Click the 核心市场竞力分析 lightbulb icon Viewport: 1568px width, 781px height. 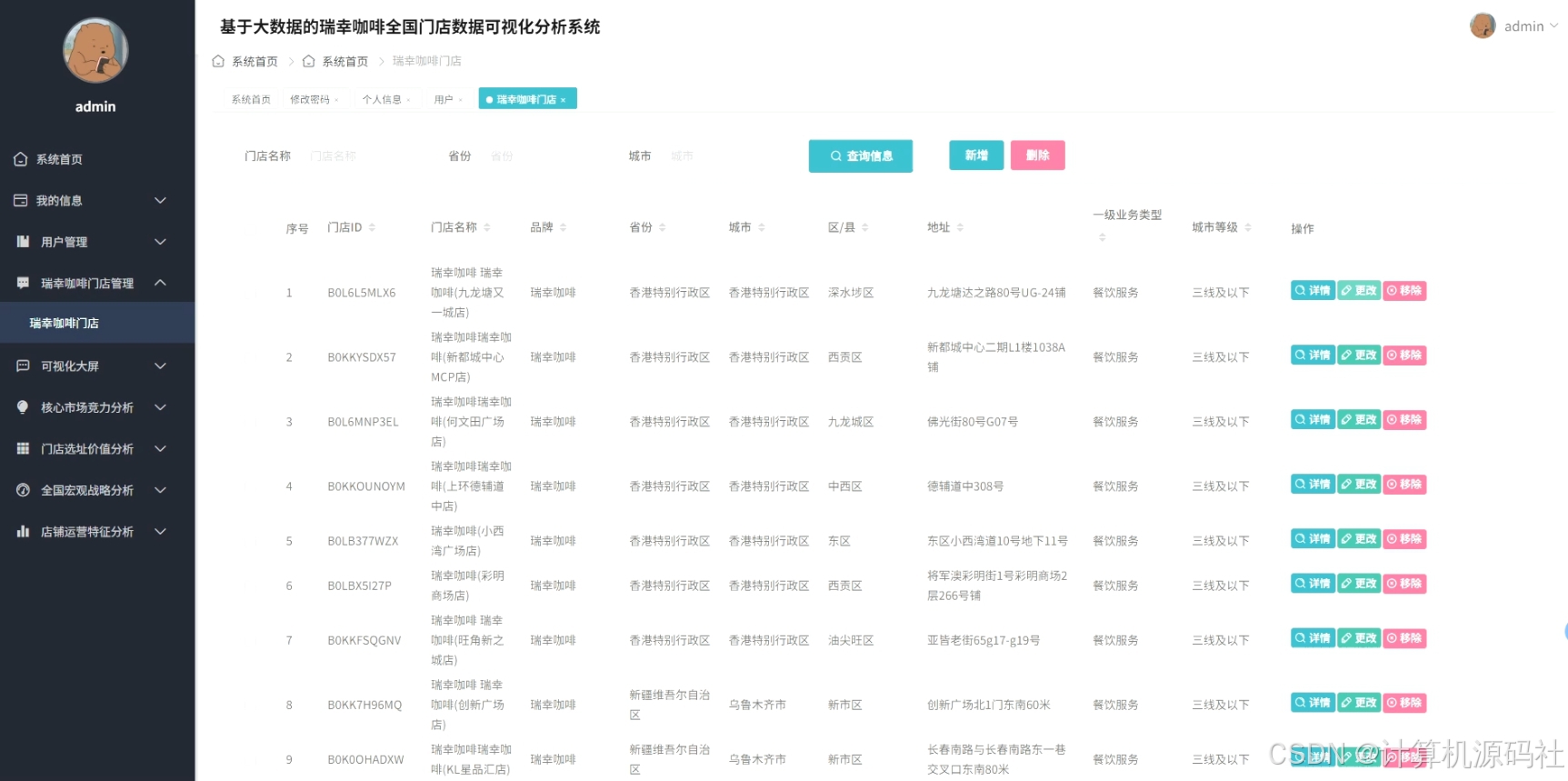pyautogui.click(x=23, y=407)
